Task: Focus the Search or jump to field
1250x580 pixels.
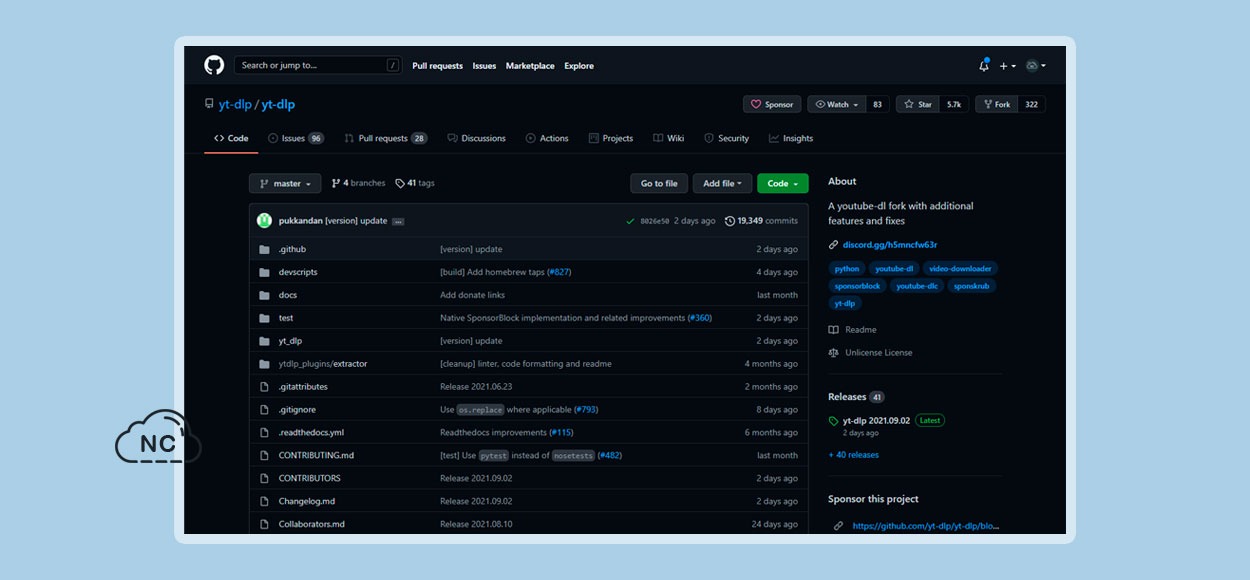Action: (x=318, y=65)
